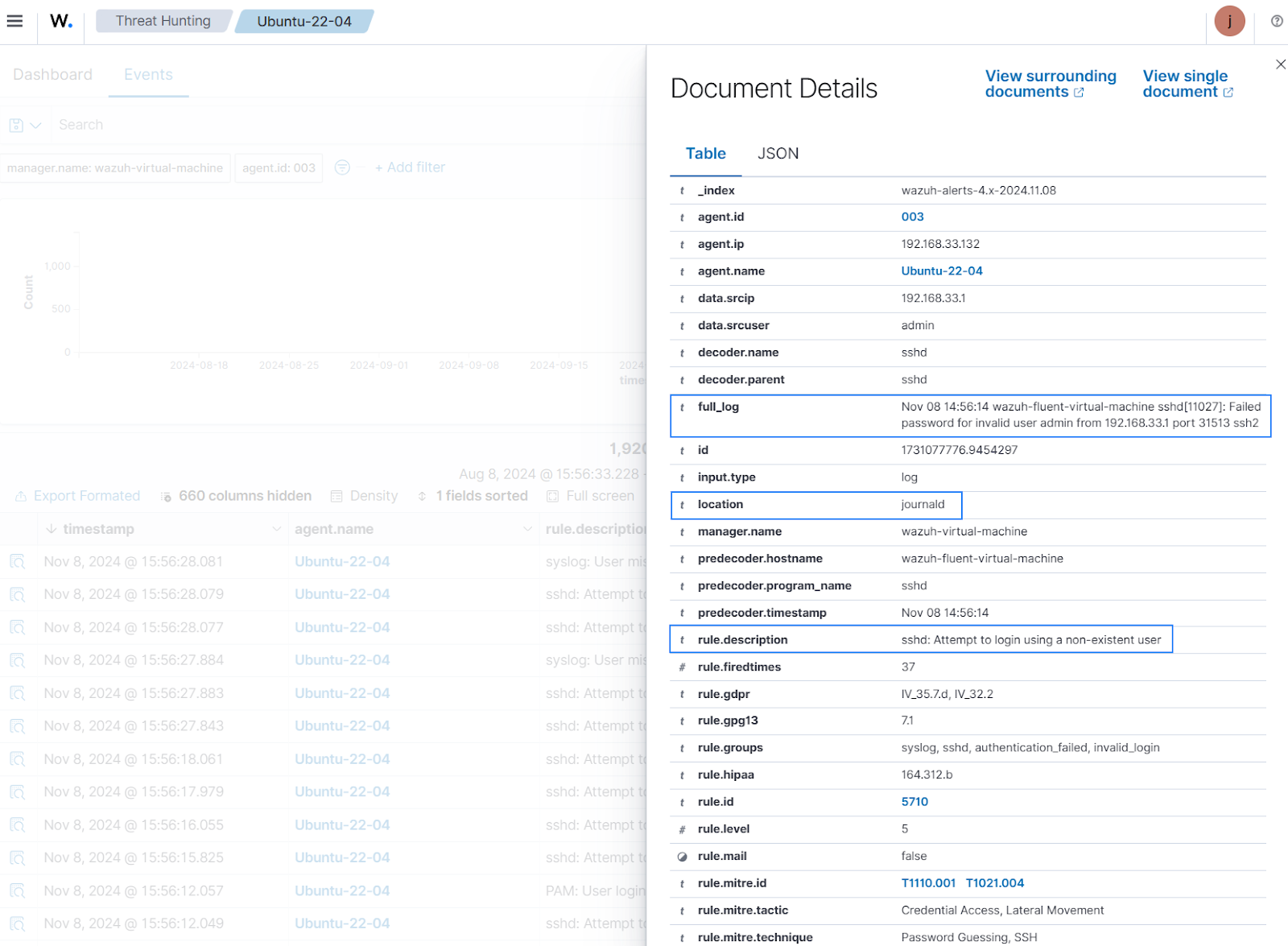Click the data.srcip value 192.168.33.1
The width and height of the screenshot is (1288, 946).
coord(933,299)
